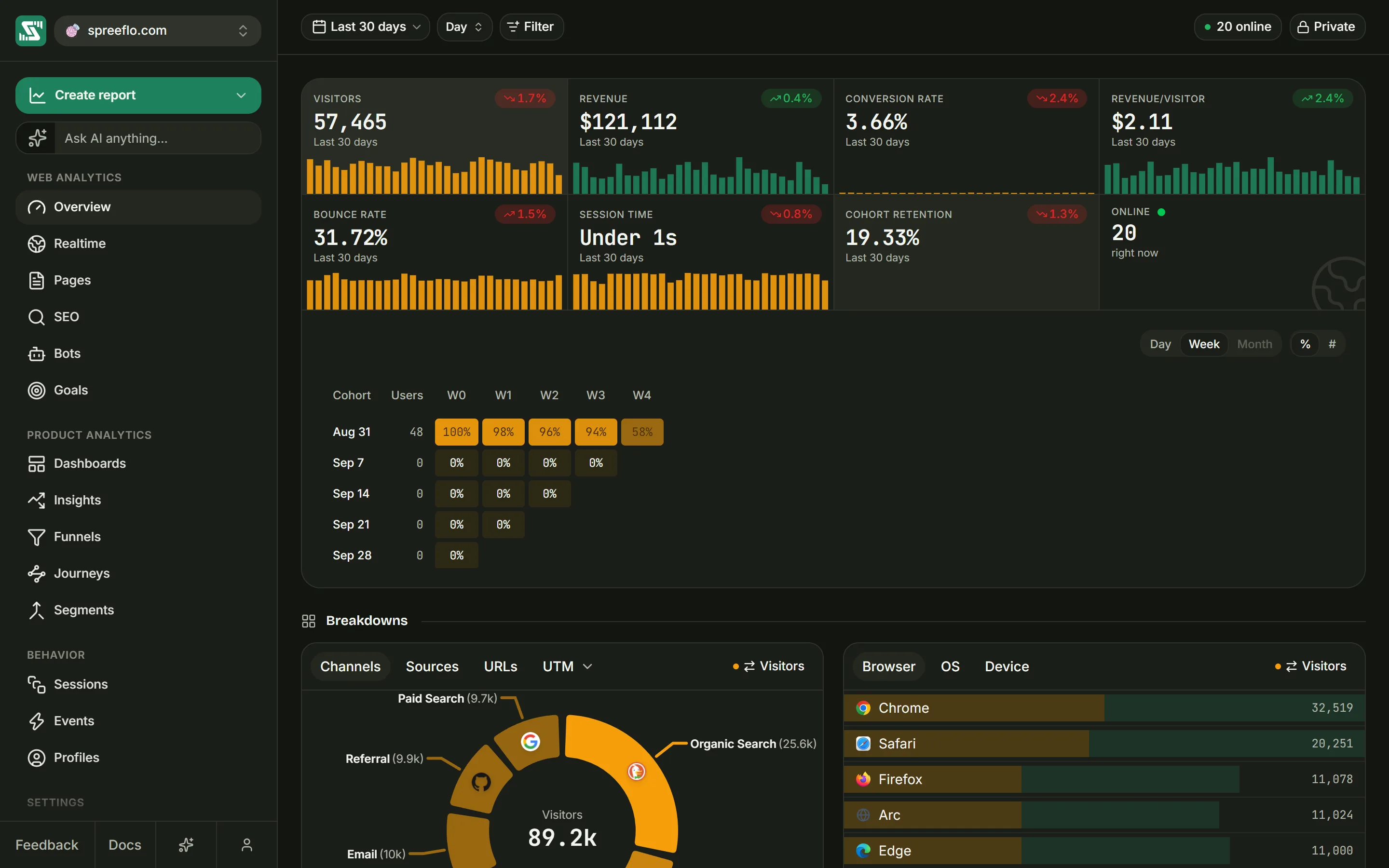The image size is (1389, 868).
Task: Click the 20 online indicator
Action: [x=1238, y=27]
